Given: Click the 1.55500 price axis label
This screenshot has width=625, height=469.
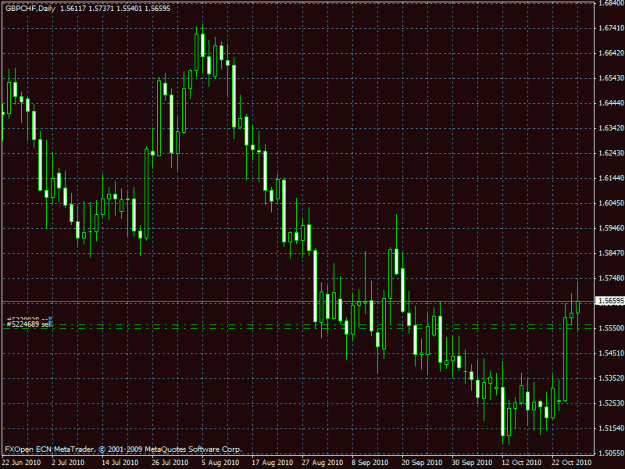Looking at the screenshot, I should click(x=611, y=328).
